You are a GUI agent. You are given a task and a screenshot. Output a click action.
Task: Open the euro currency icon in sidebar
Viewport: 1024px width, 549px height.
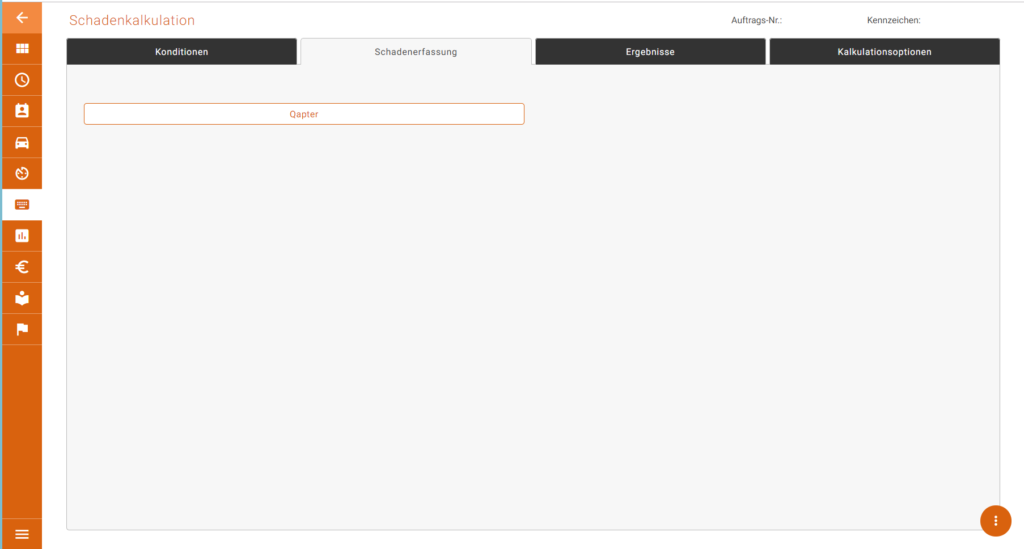point(22,267)
